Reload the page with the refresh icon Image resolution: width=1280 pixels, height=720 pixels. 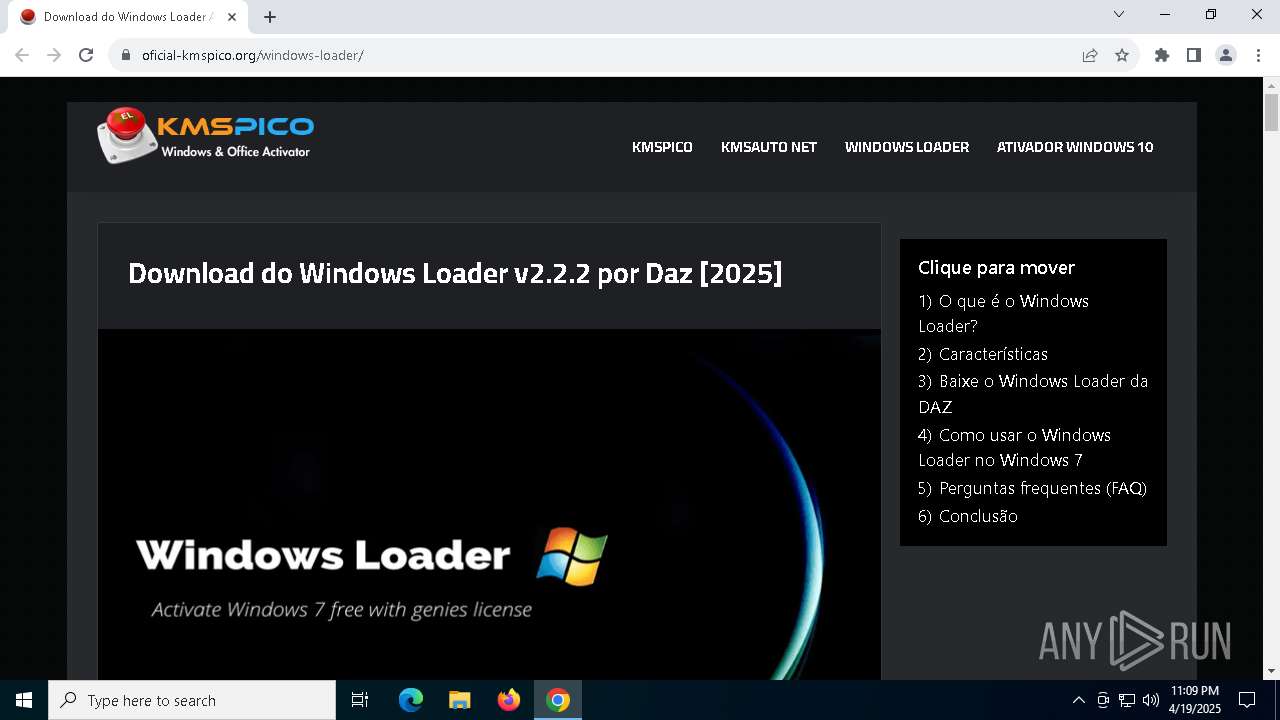86,55
